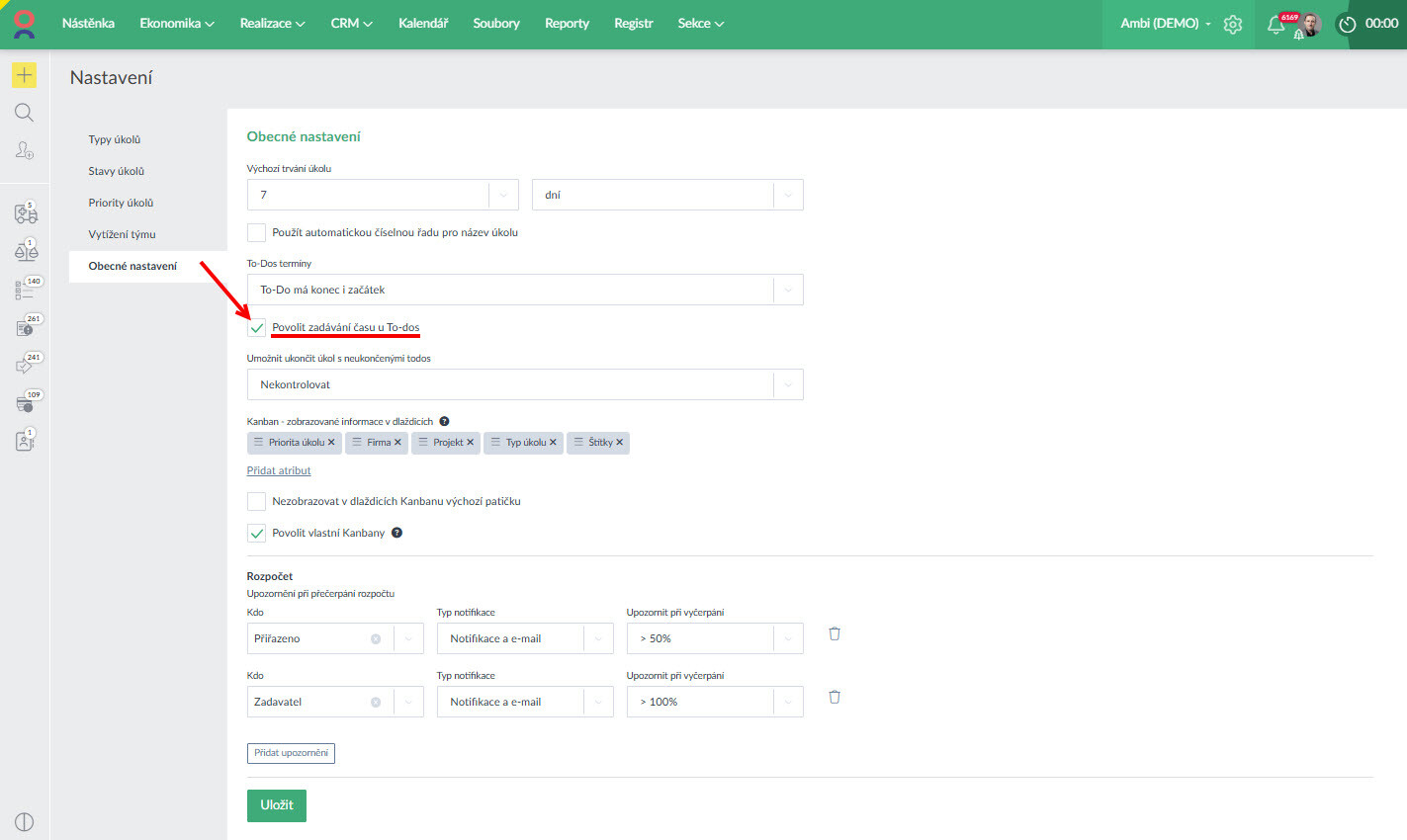Open the settings gear icon
This screenshot has height=840, width=1407.
(x=1232, y=25)
